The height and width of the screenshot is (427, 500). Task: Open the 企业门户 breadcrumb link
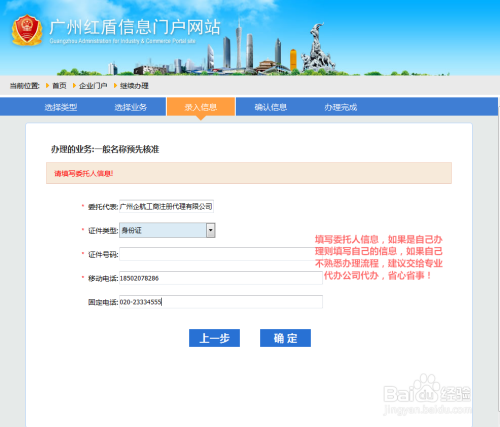click(x=93, y=86)
